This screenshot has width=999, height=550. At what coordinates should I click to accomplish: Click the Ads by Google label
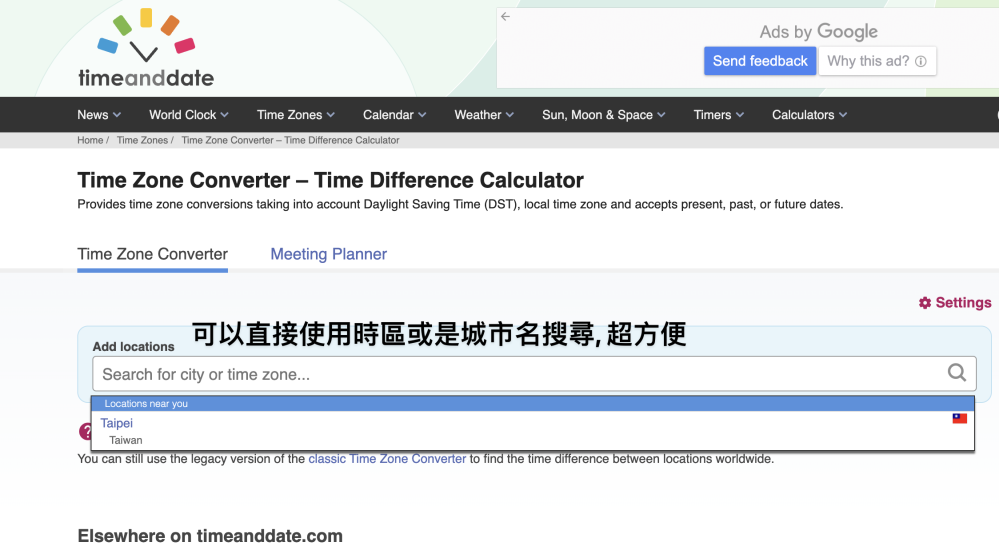pos(818,31)
